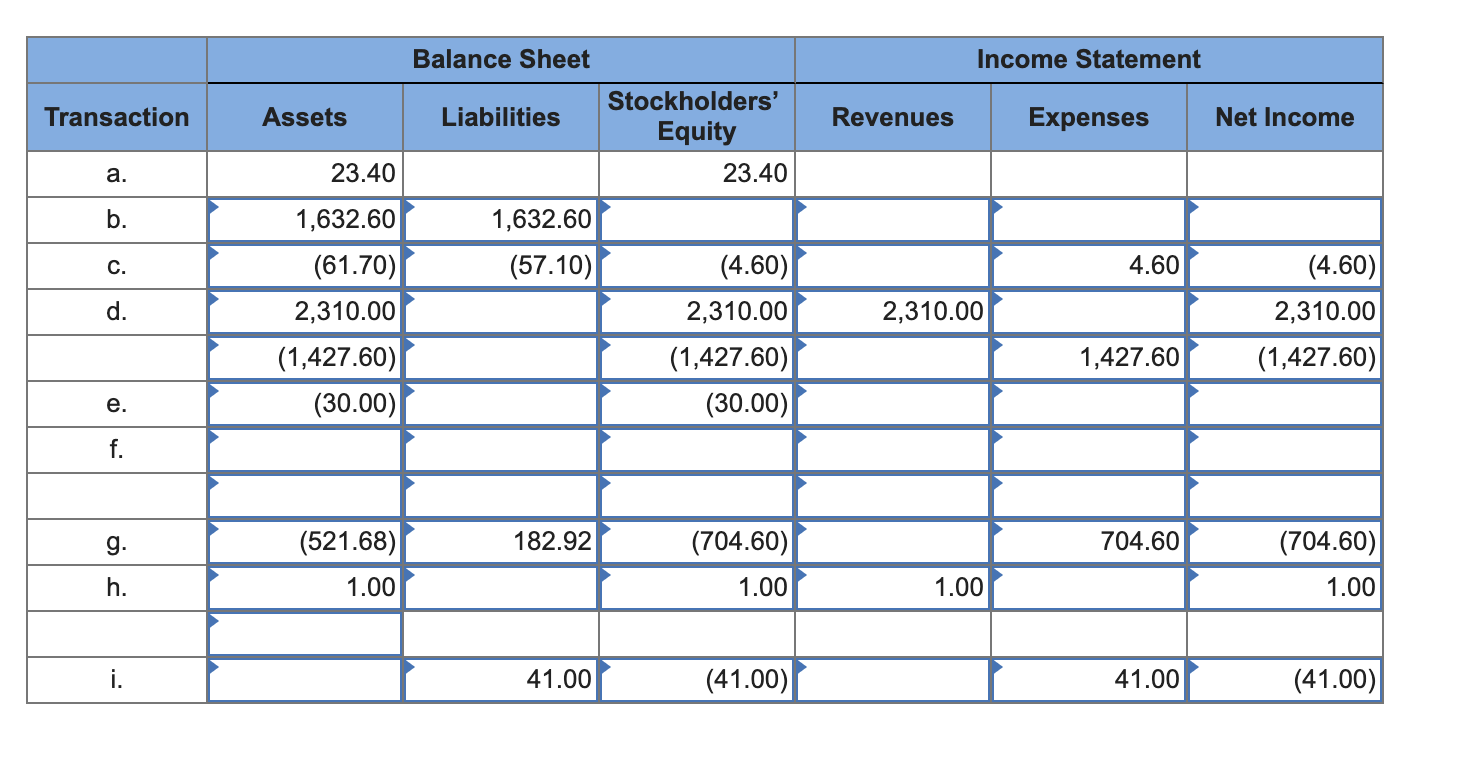Click the Assets cell in row b
Viewport: 1470px width, 776px height.
coord(304,219)
